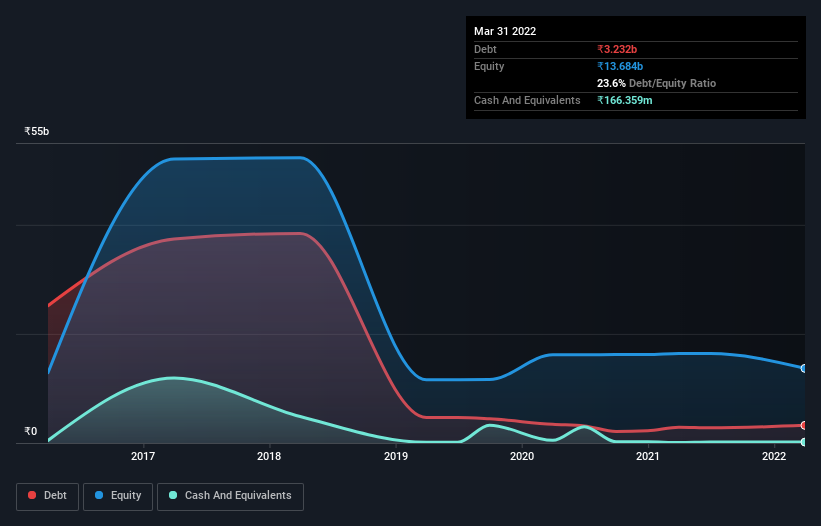The height and width of the screenshot is (526, 821).
Task: Click the ₹166.359m cash value
Action: 625,100
